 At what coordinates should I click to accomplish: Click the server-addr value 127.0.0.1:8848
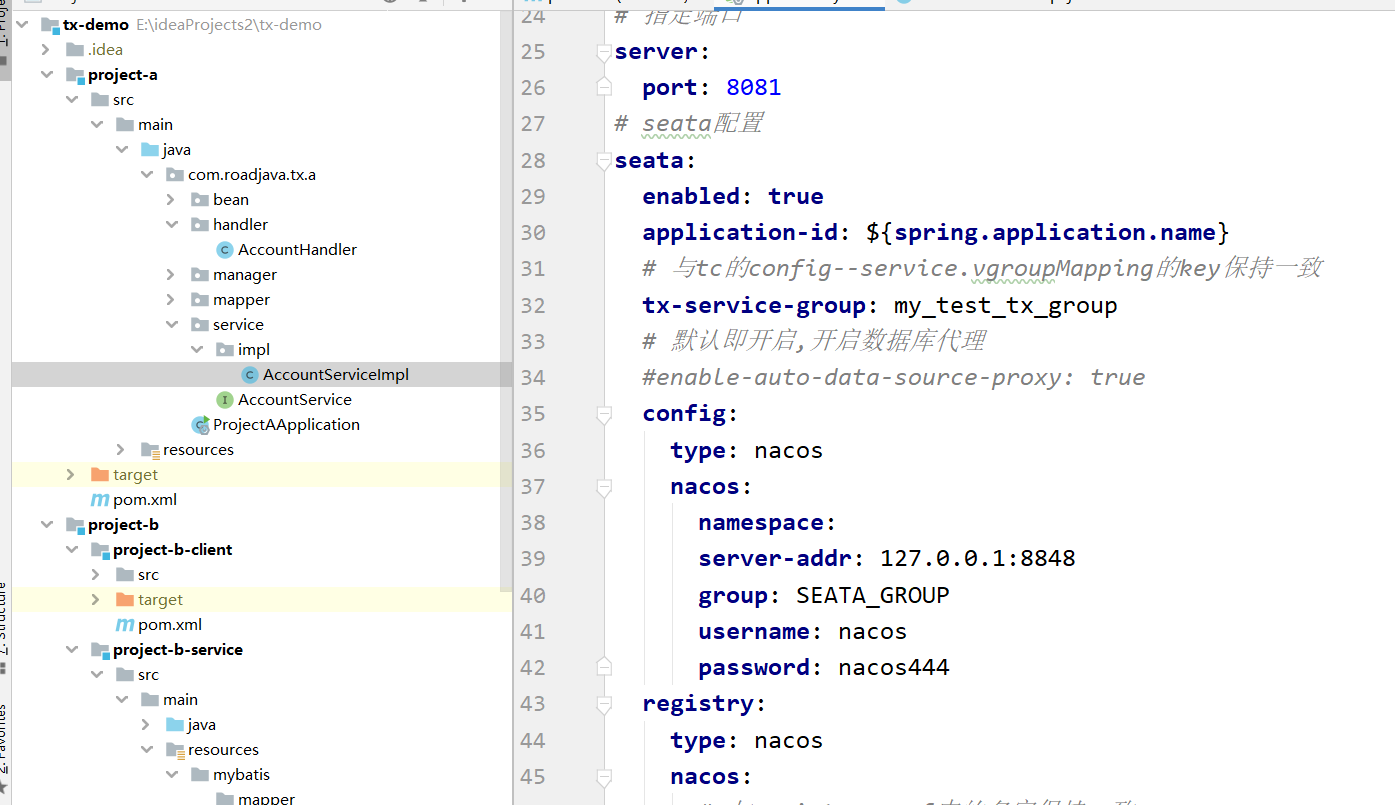click(977, 558)
